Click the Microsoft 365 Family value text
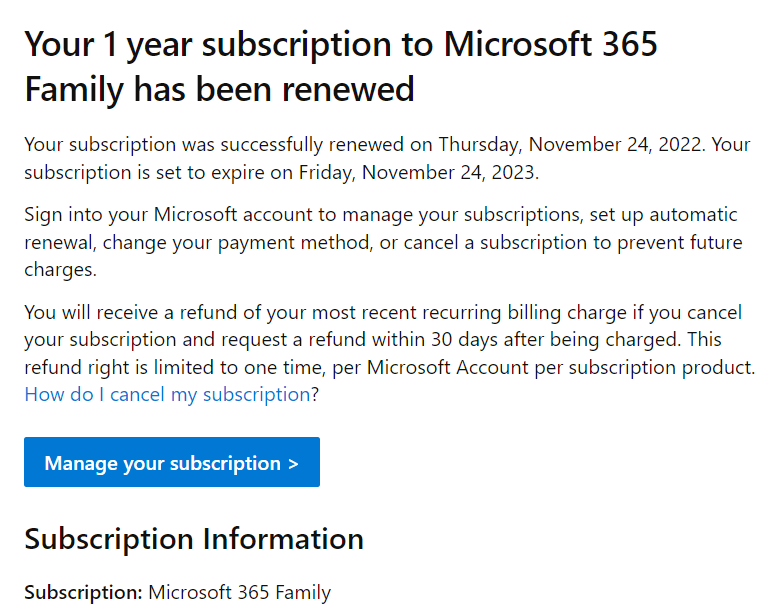Image resolution: width=777 pixels, height=612 pixels. click(x=239, y=593)
